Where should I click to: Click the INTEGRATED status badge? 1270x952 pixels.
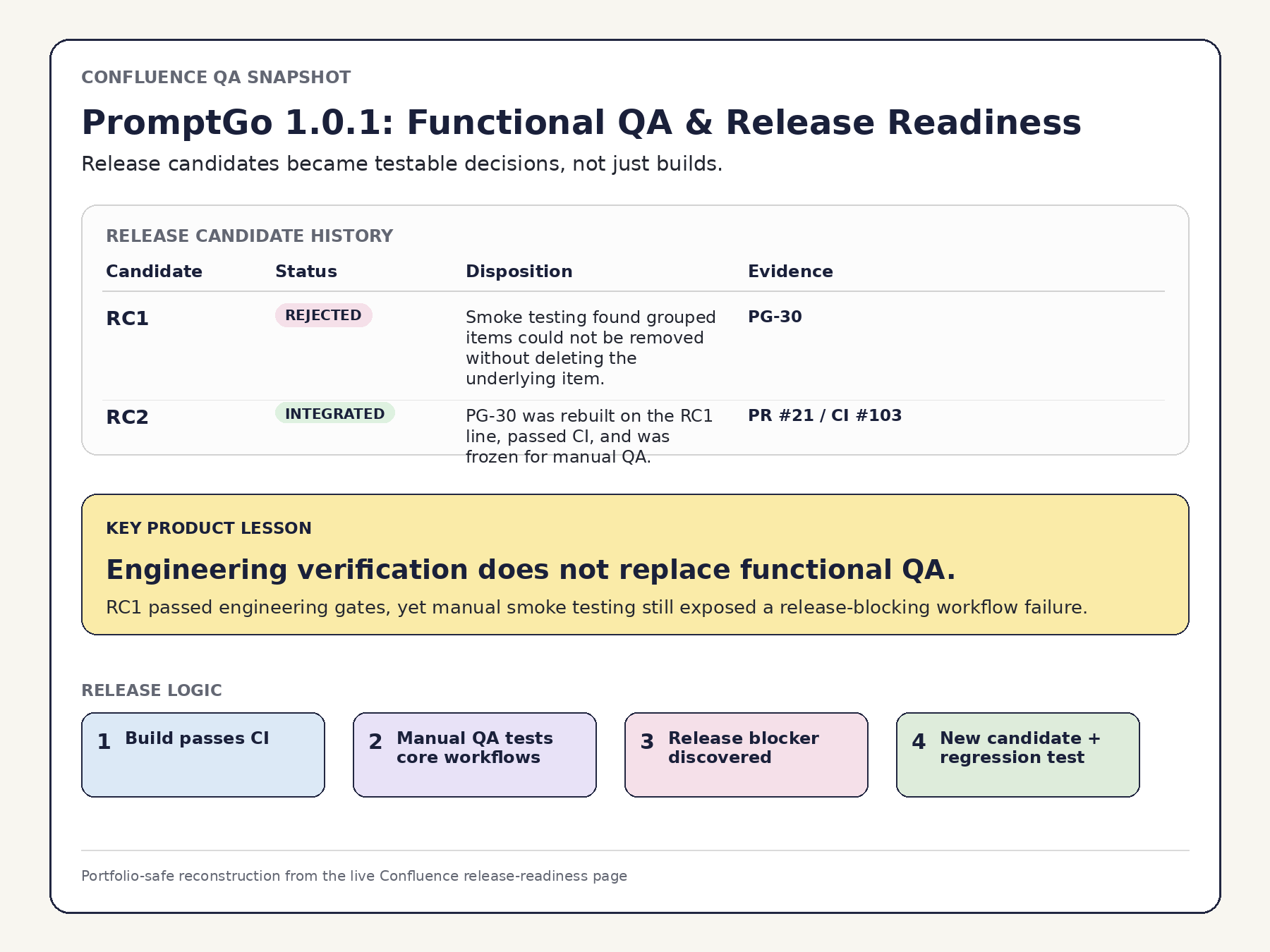click(x=335, y=414)
